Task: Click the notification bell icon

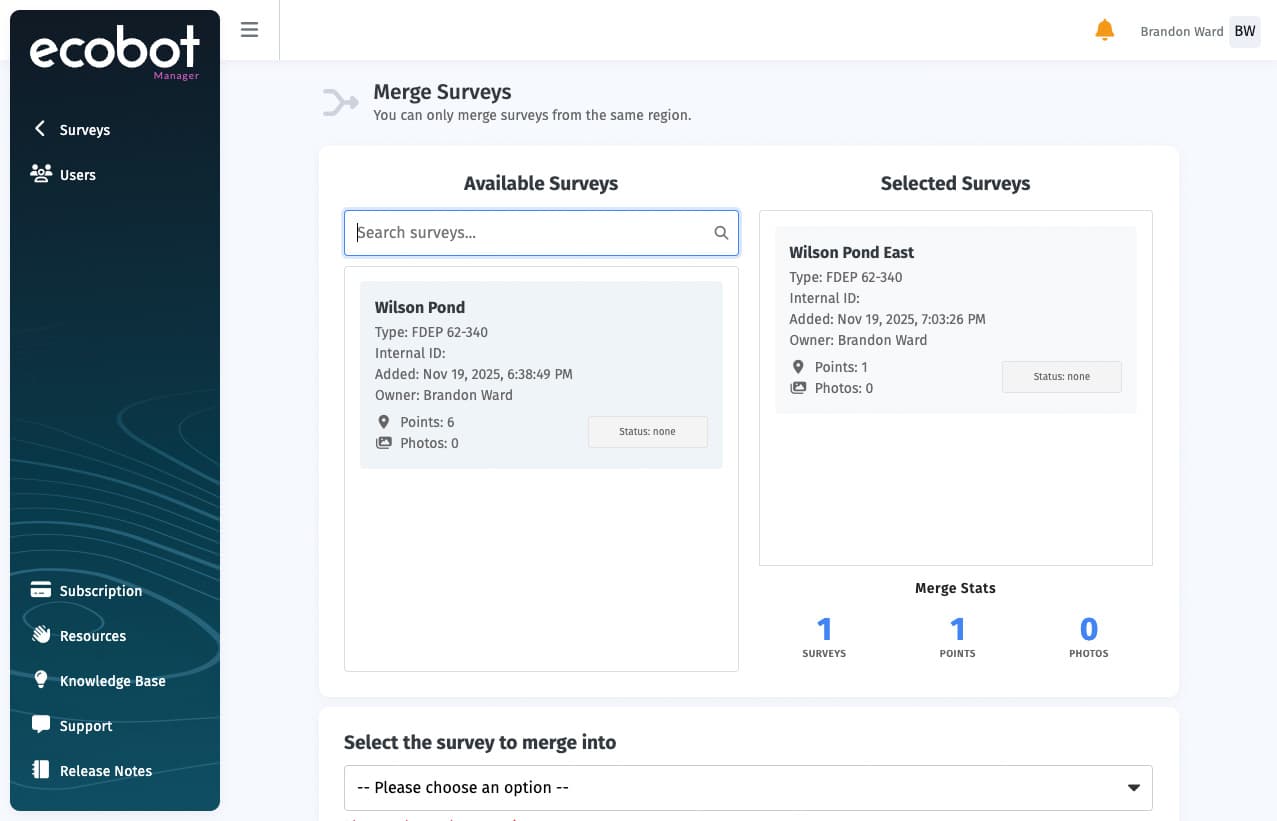Action: 1104,29
